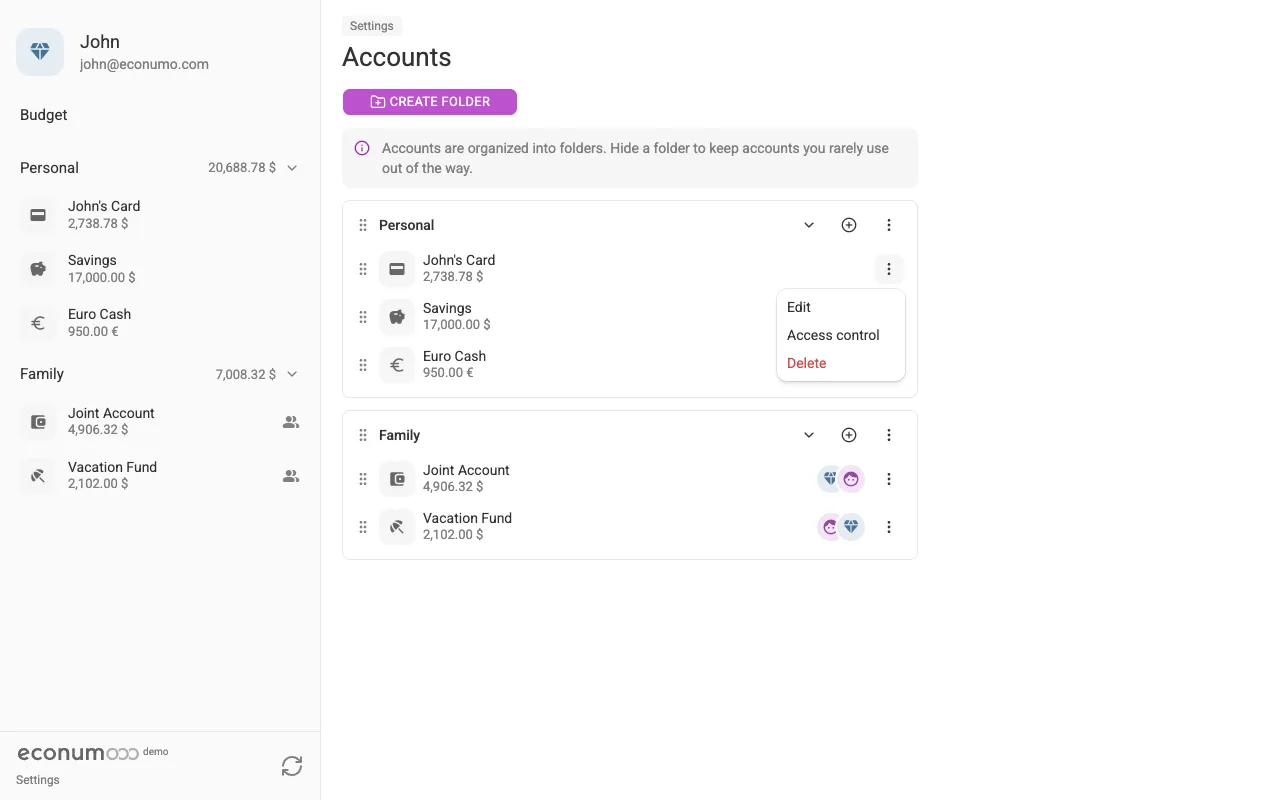The height and width of the screenshot is (800, 1280).
Task: Click Euro Cash icon in sidebar
Action: (x=38, y=323)
